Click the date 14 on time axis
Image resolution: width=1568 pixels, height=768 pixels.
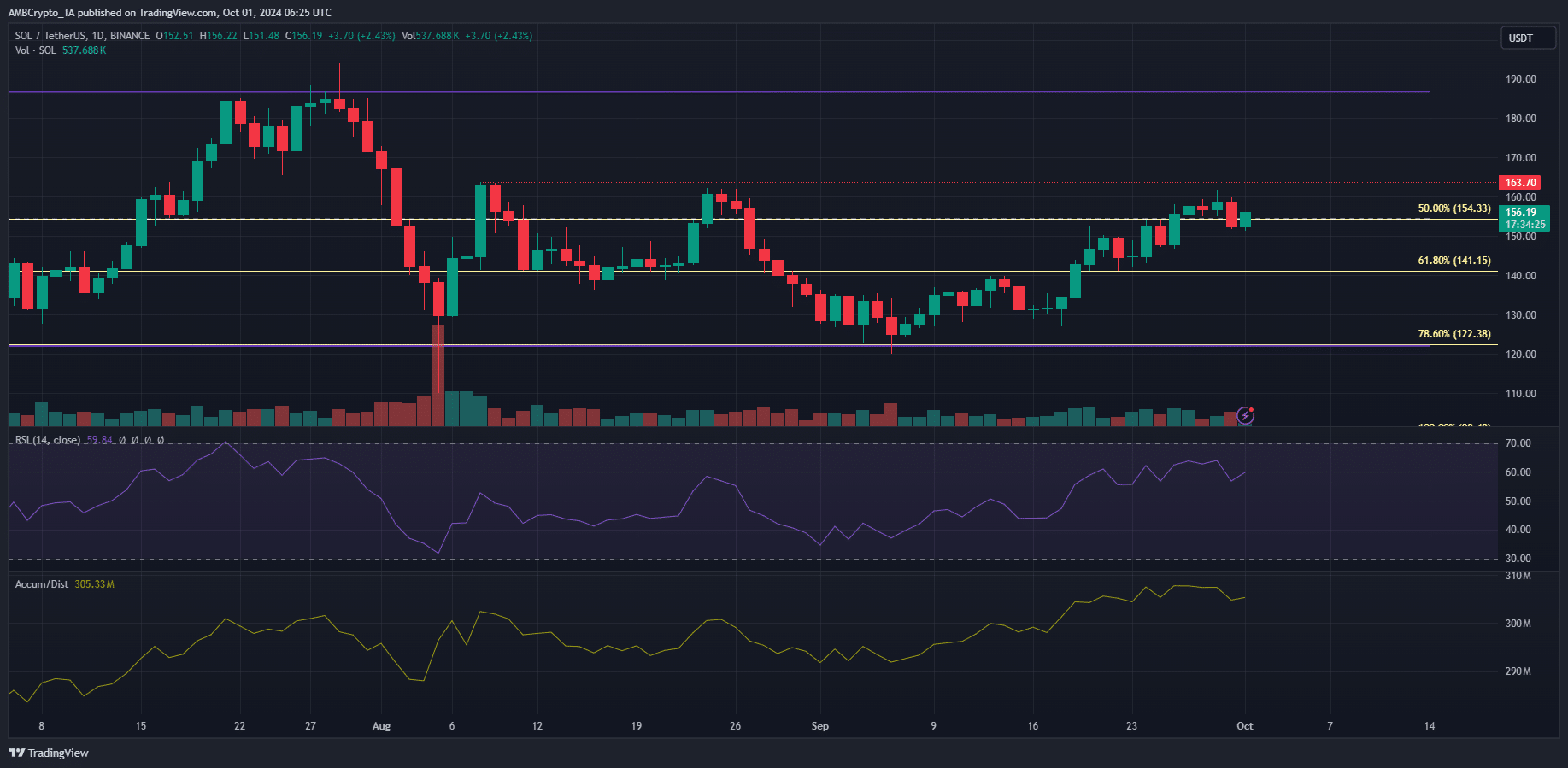pos(1430,726)
